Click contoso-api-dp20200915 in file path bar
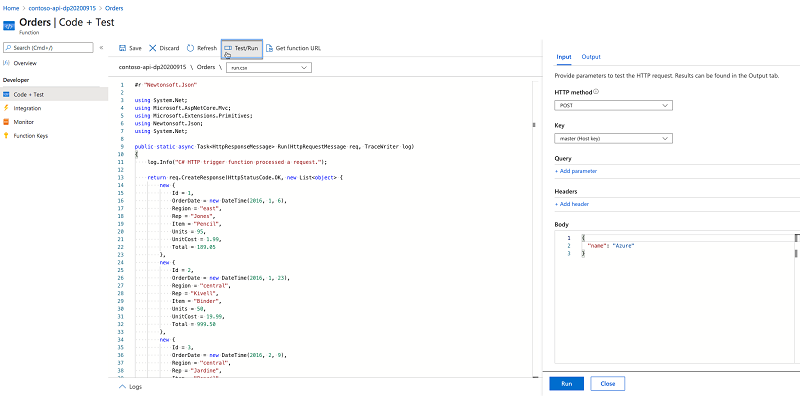The image size is (800, 396). click(x=152, y=67)
